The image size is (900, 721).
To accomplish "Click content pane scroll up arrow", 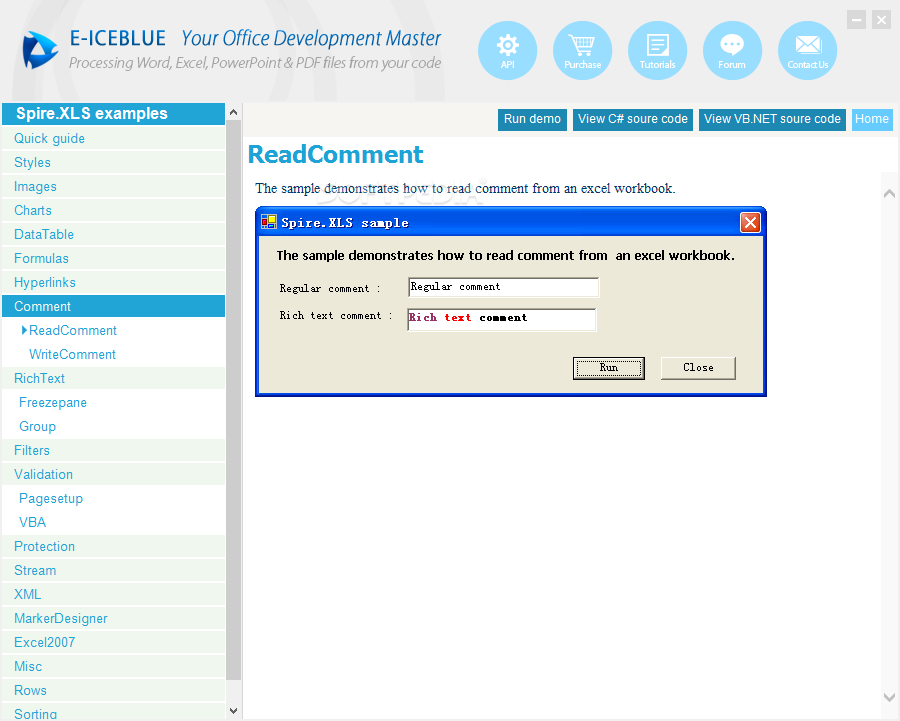I will tap(889, 194).
